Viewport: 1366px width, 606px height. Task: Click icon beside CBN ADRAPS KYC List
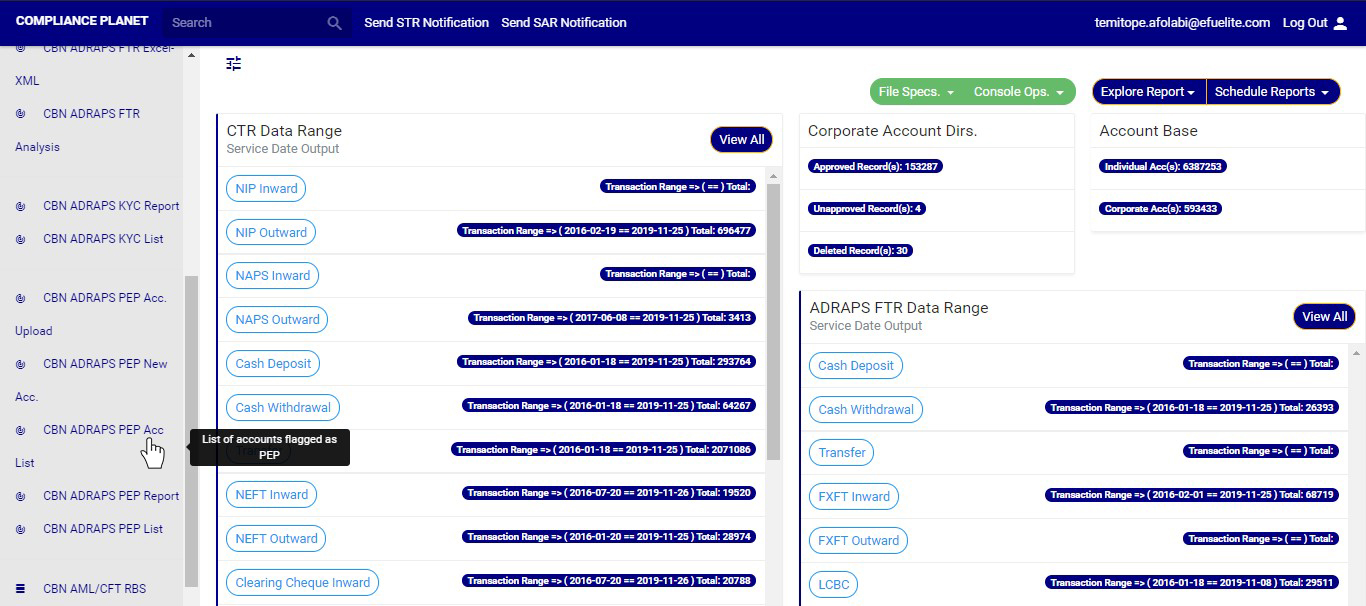tap(20, 239)
